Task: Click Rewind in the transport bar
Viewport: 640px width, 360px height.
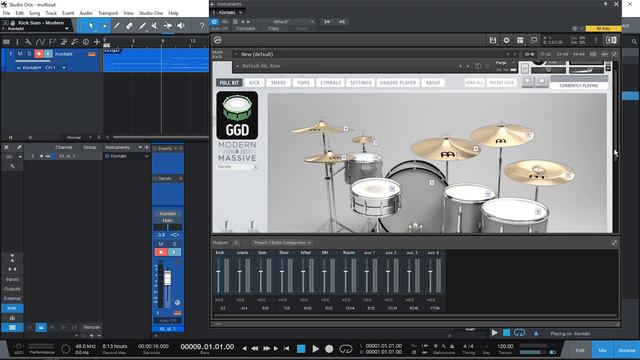Action: click(255, 349)
